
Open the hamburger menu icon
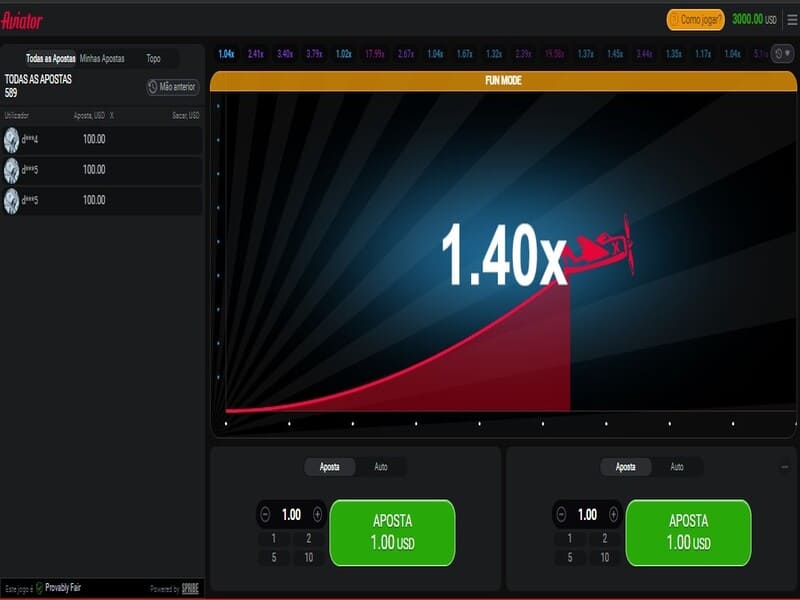tap(792, 20)
